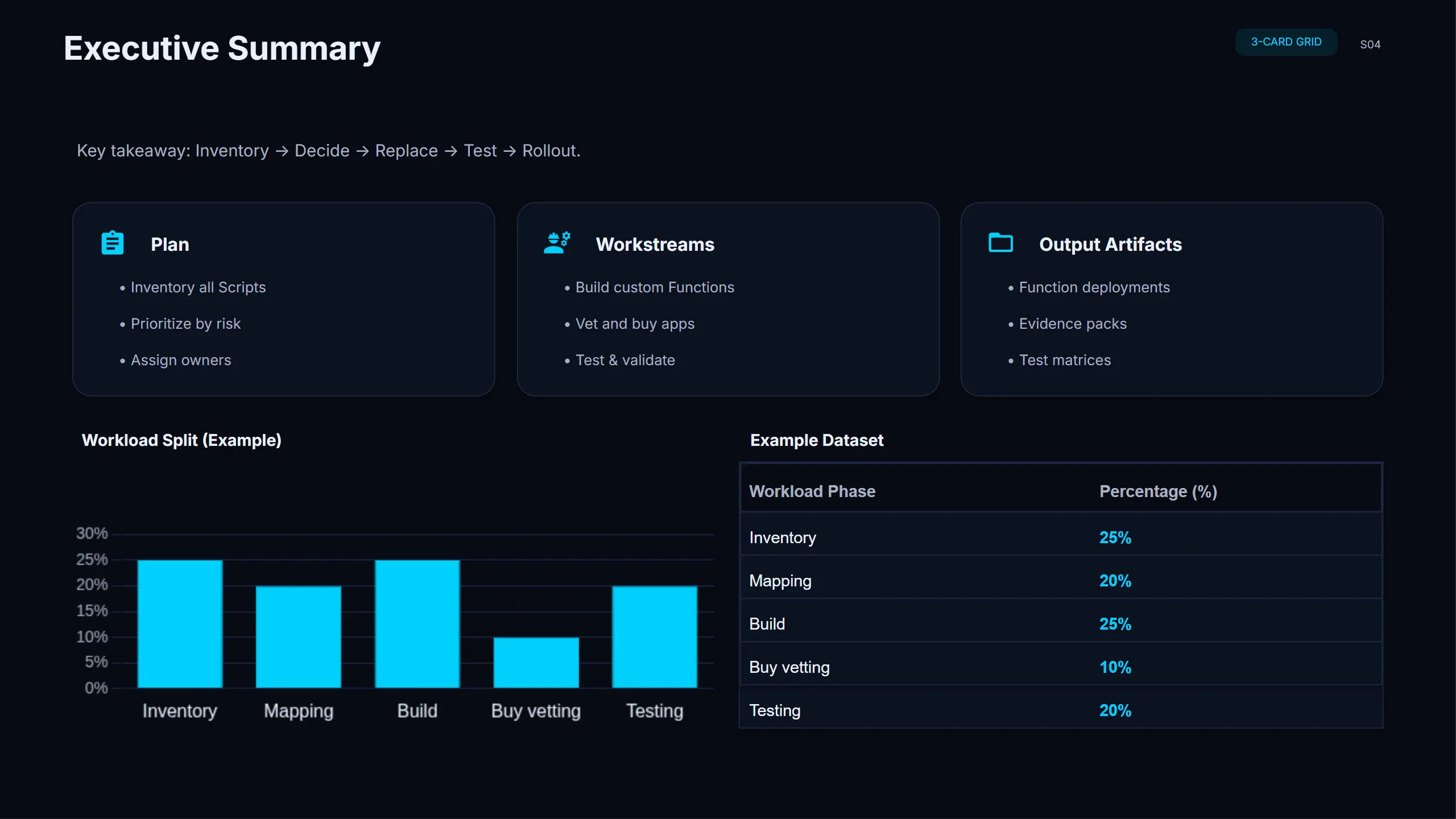Click the S04 slide label
Screen dimensions: 1456x819
1370,44
